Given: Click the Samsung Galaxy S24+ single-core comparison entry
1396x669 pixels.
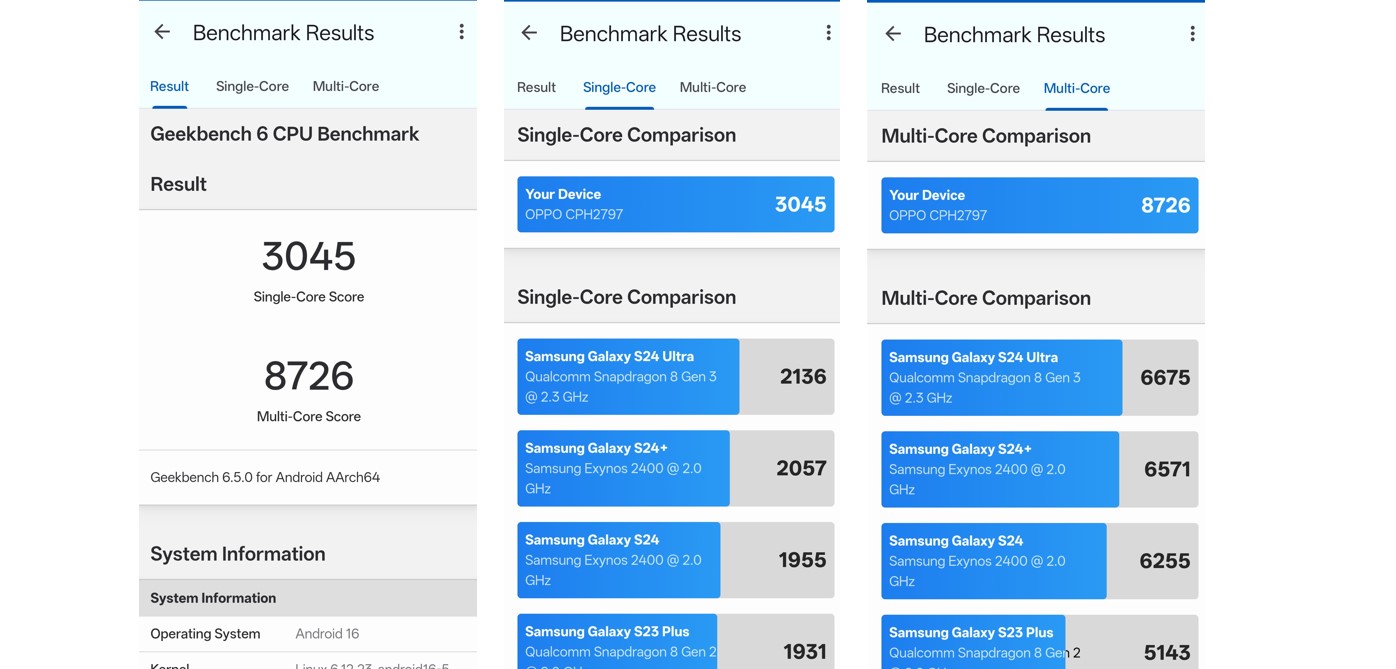Looking at the screenshot, I should [x=675, y=468].
